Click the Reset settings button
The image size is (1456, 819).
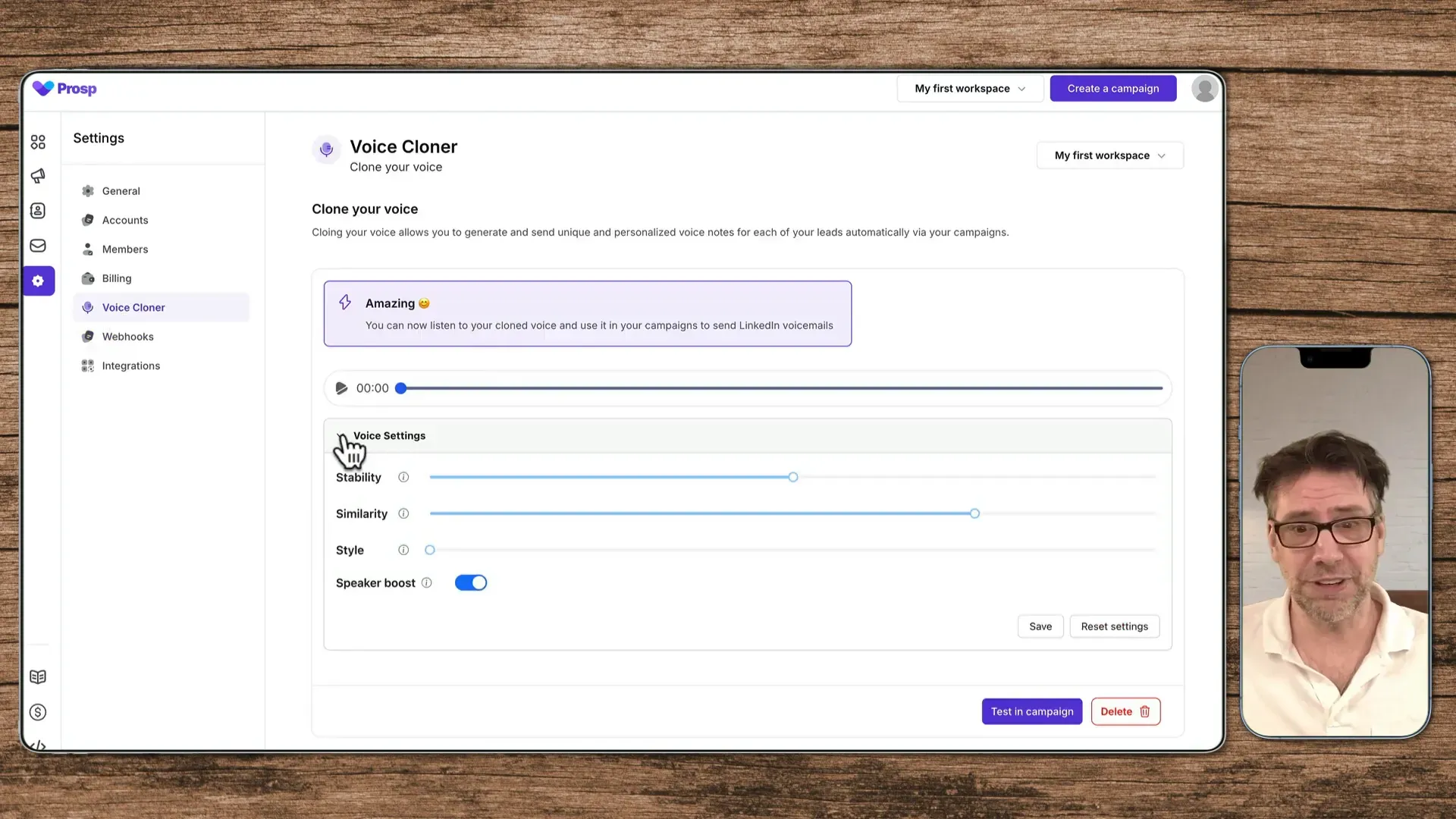1114,626
